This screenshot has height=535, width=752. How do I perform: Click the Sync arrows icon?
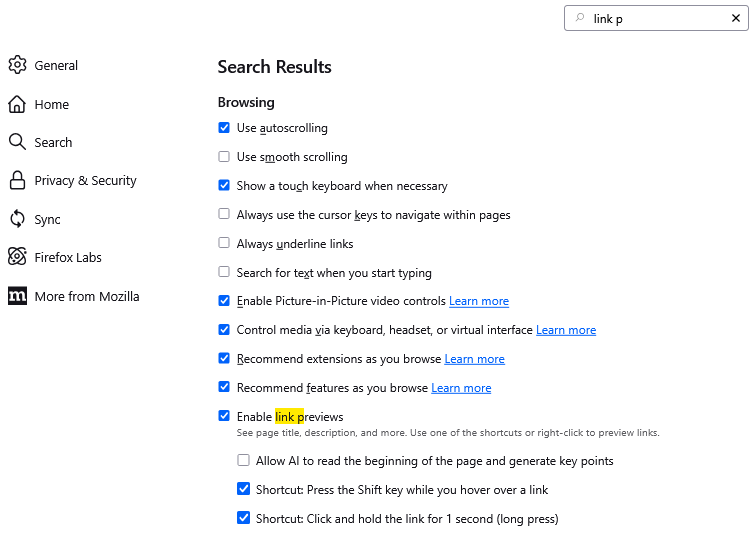pos(17,219)
